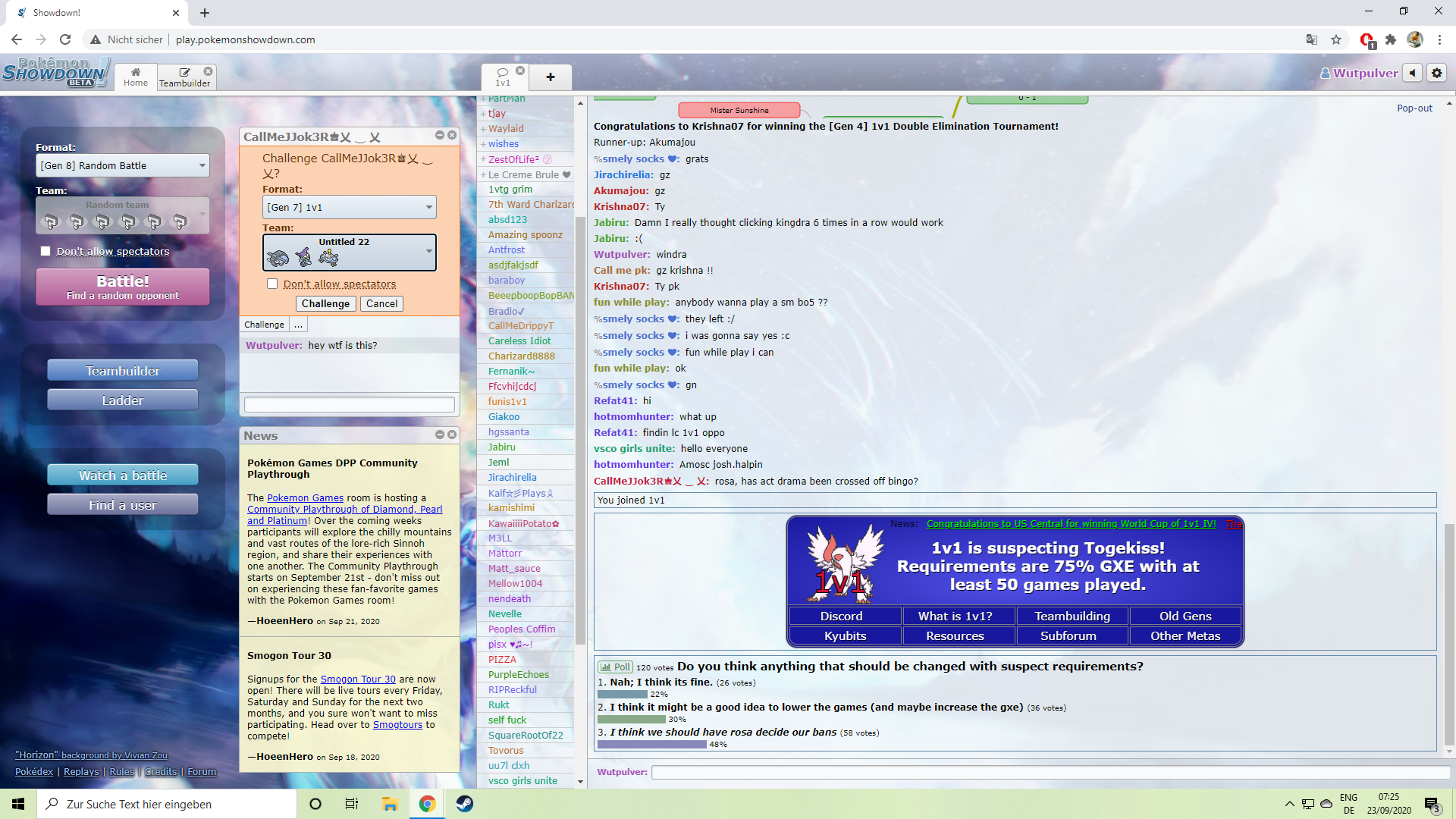Open the Gen 8 Random Battle format dropdown

coord(123,165)
